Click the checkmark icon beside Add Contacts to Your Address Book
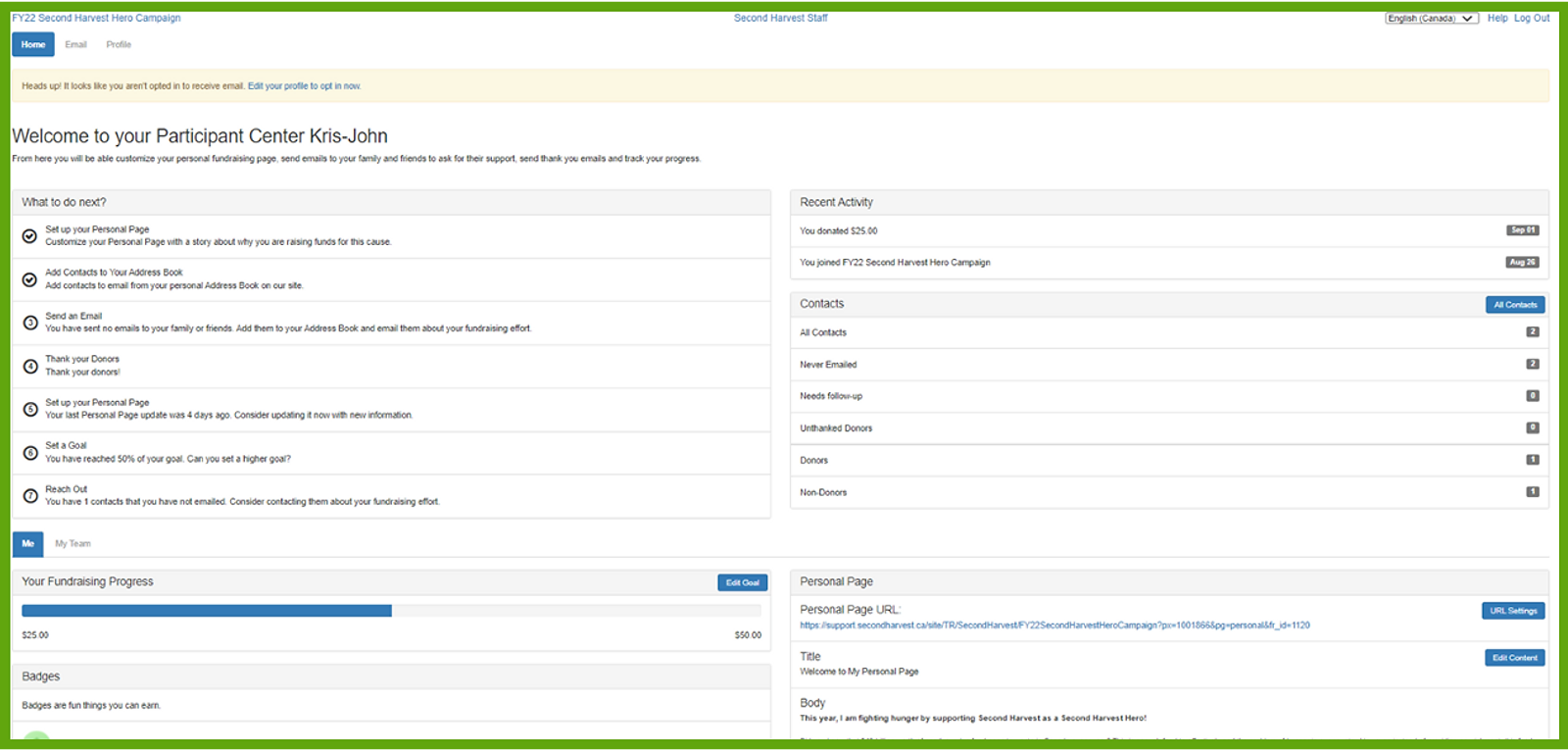Viewport: 1568px width, 750px height. pos(29,279)
